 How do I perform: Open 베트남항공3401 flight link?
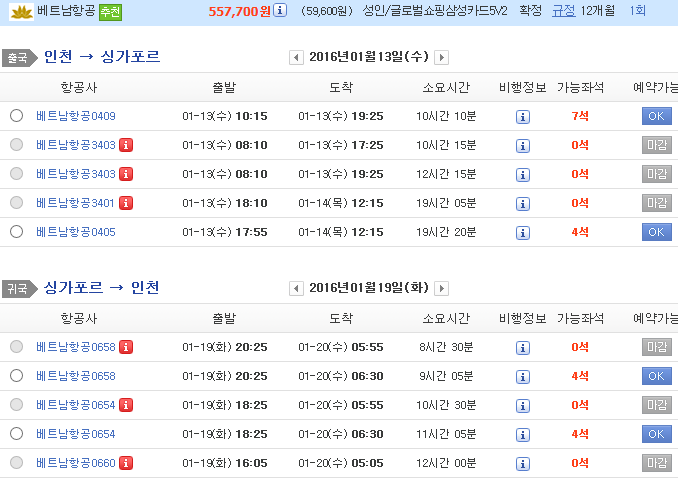(75, 203)
